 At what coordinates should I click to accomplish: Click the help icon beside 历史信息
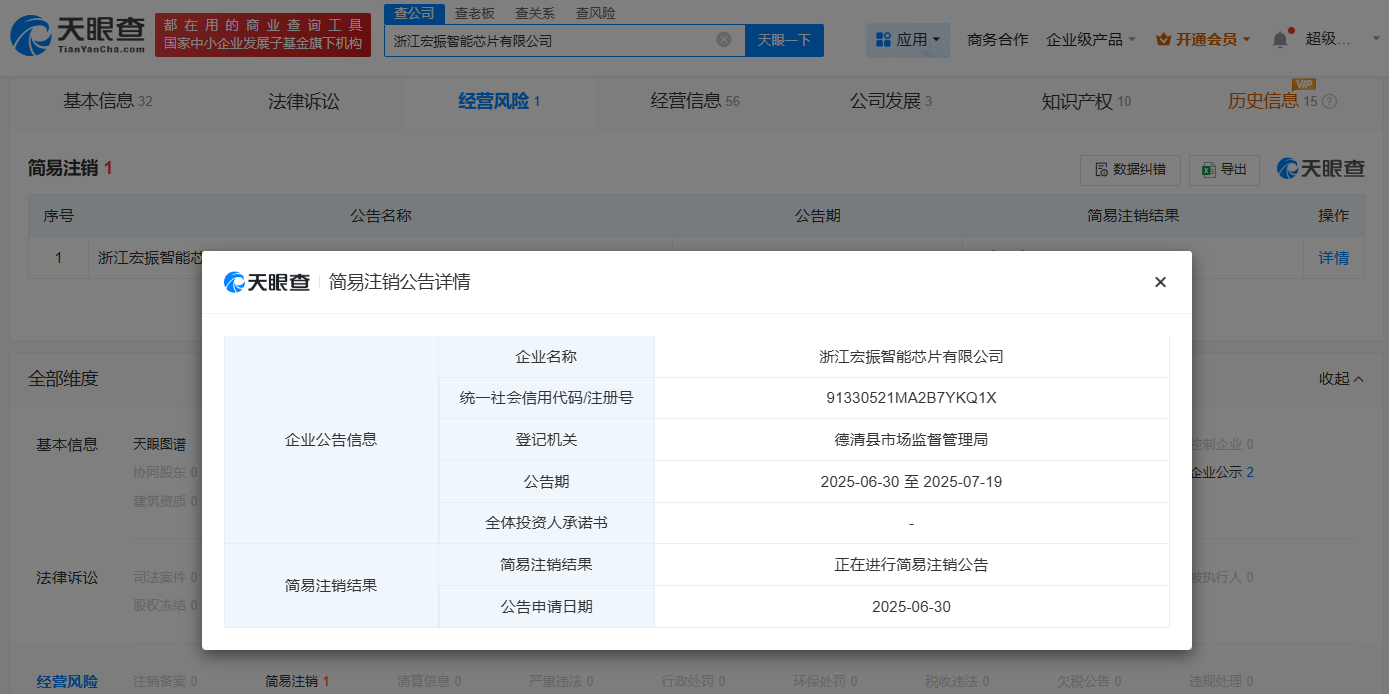click(1329, 102)
